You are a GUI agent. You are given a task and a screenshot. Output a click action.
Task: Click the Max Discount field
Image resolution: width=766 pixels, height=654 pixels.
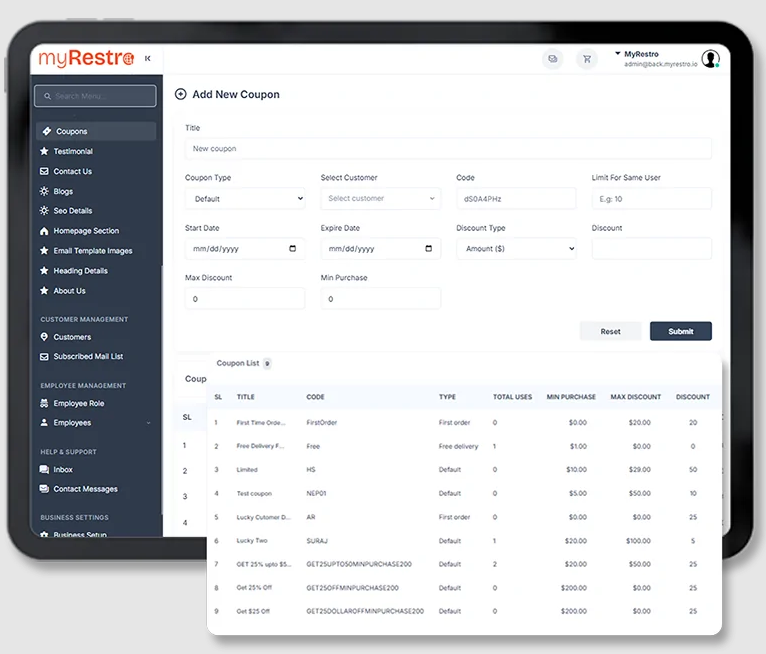click(245, 298)
